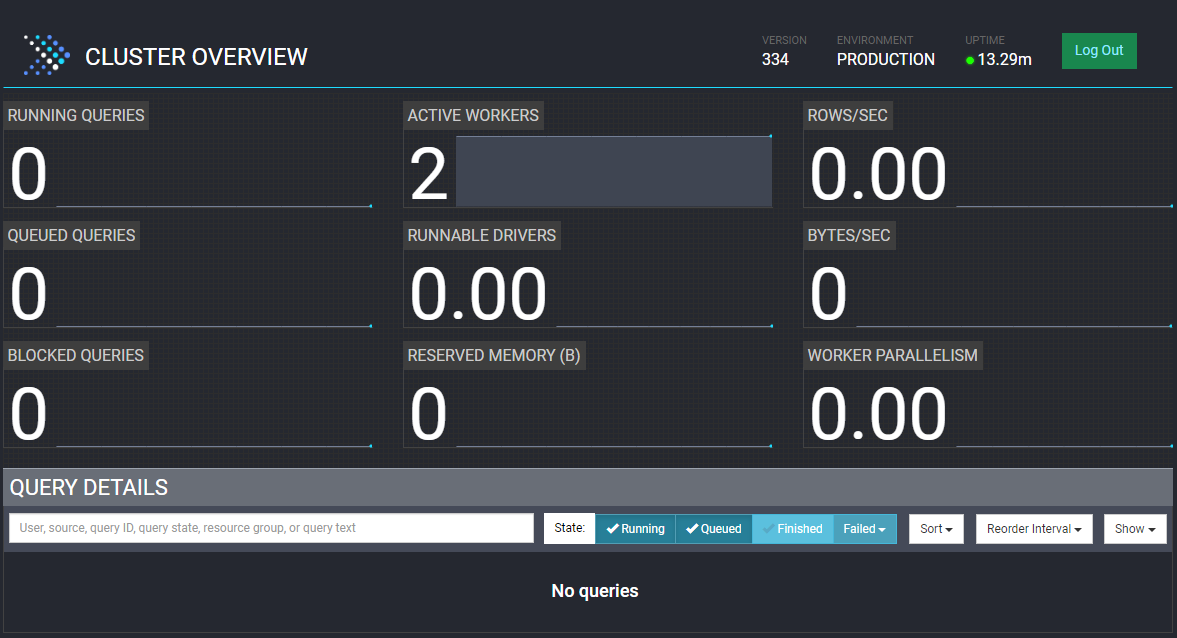Click the Active Workers count of 2
Image resolution: width=1177 pixels, height=638 pixels.
tap(428, 172)
